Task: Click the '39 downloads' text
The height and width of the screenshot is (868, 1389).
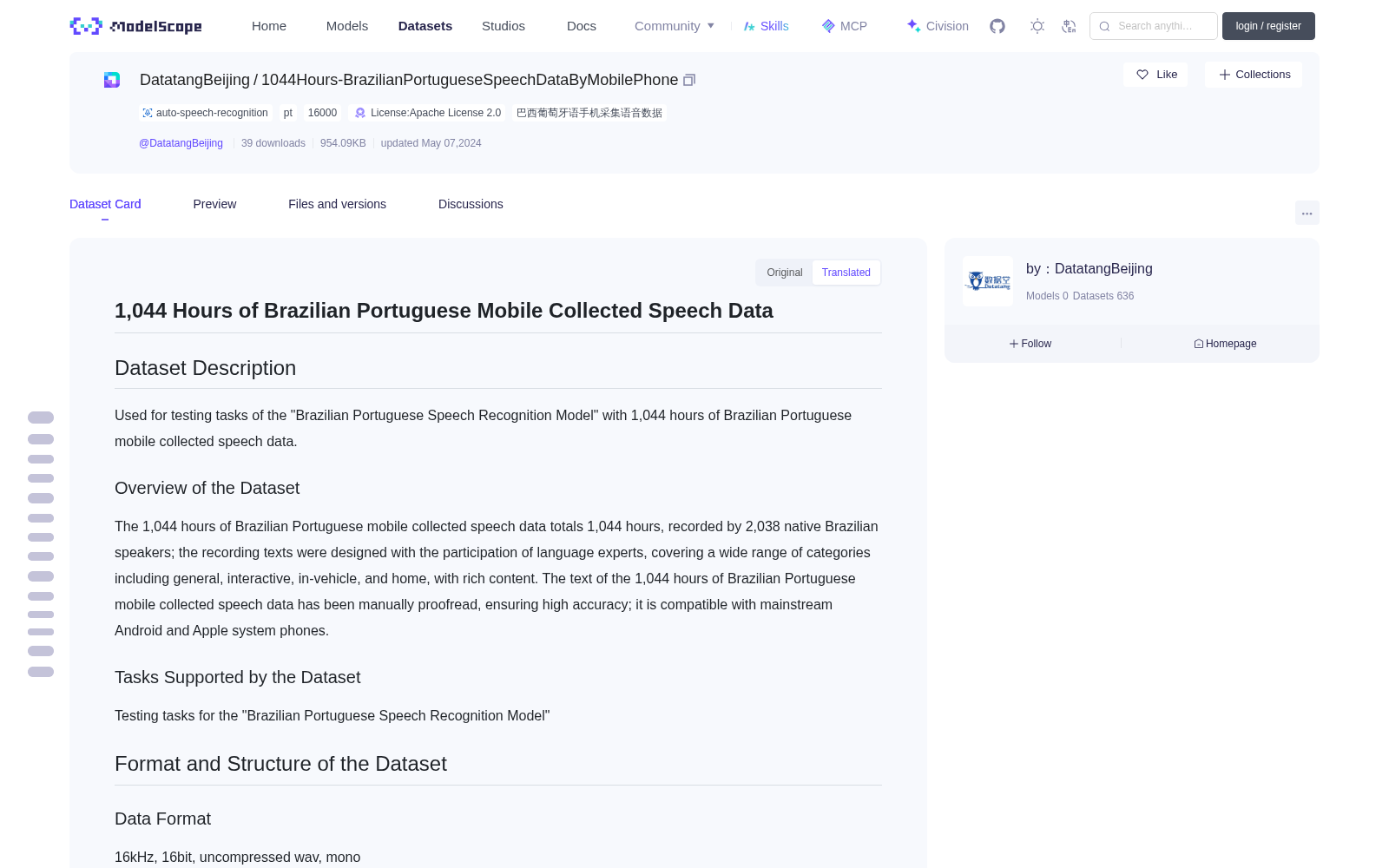Action: tap(273, 143)
